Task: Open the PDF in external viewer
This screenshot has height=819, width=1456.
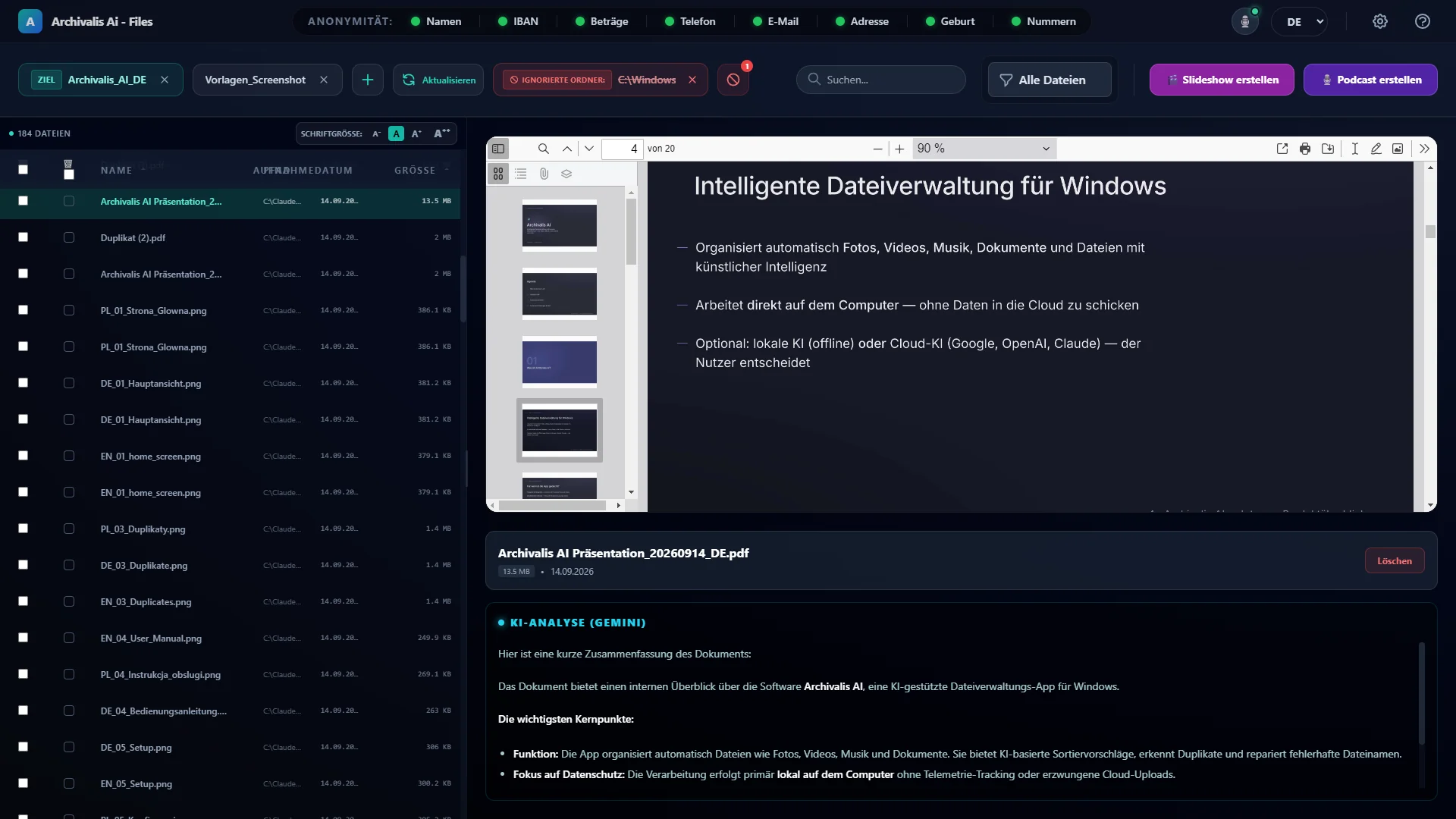Action: coord(1282,149)
